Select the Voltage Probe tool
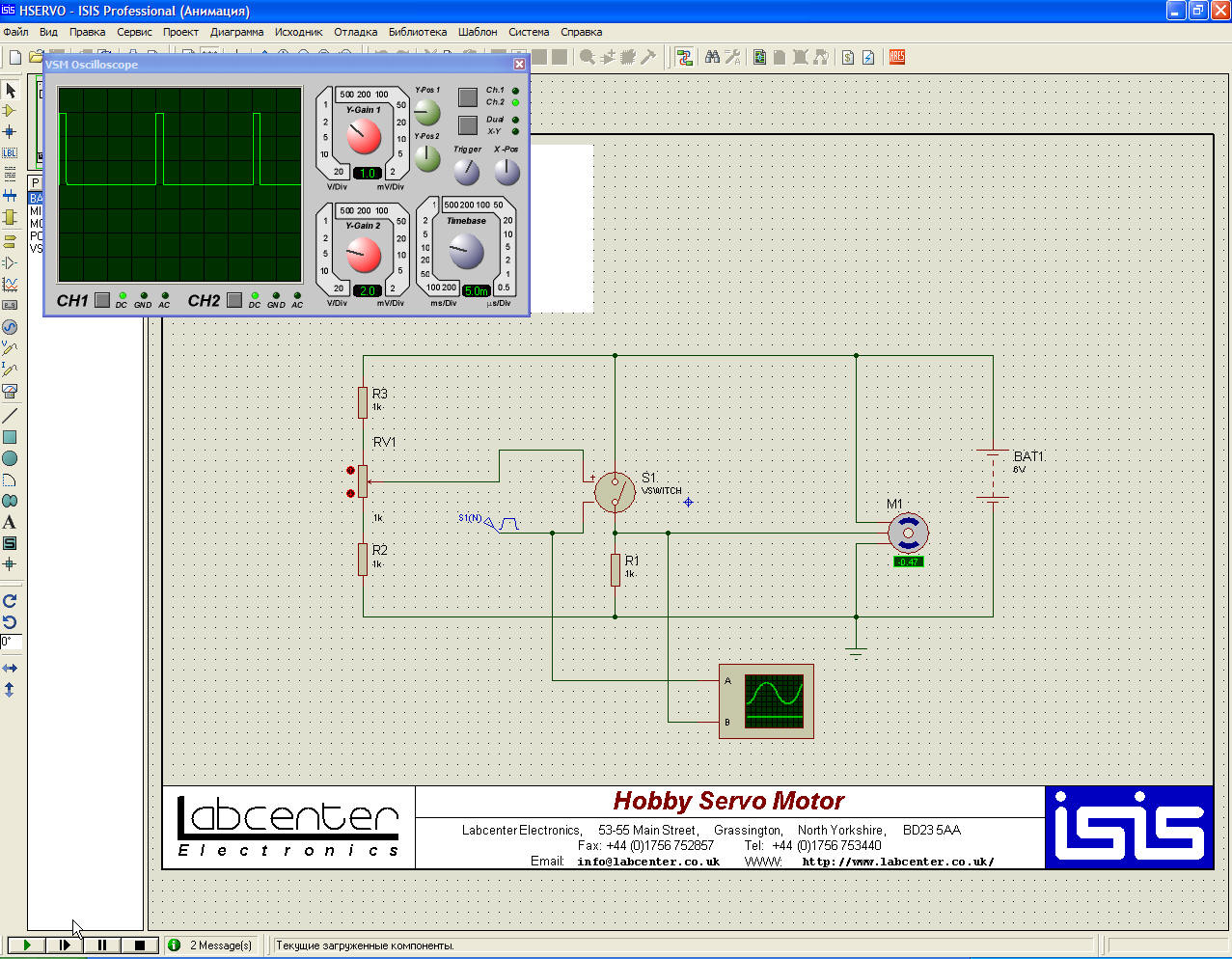This screenshot has height=959, width=1232. coord(10,348)
